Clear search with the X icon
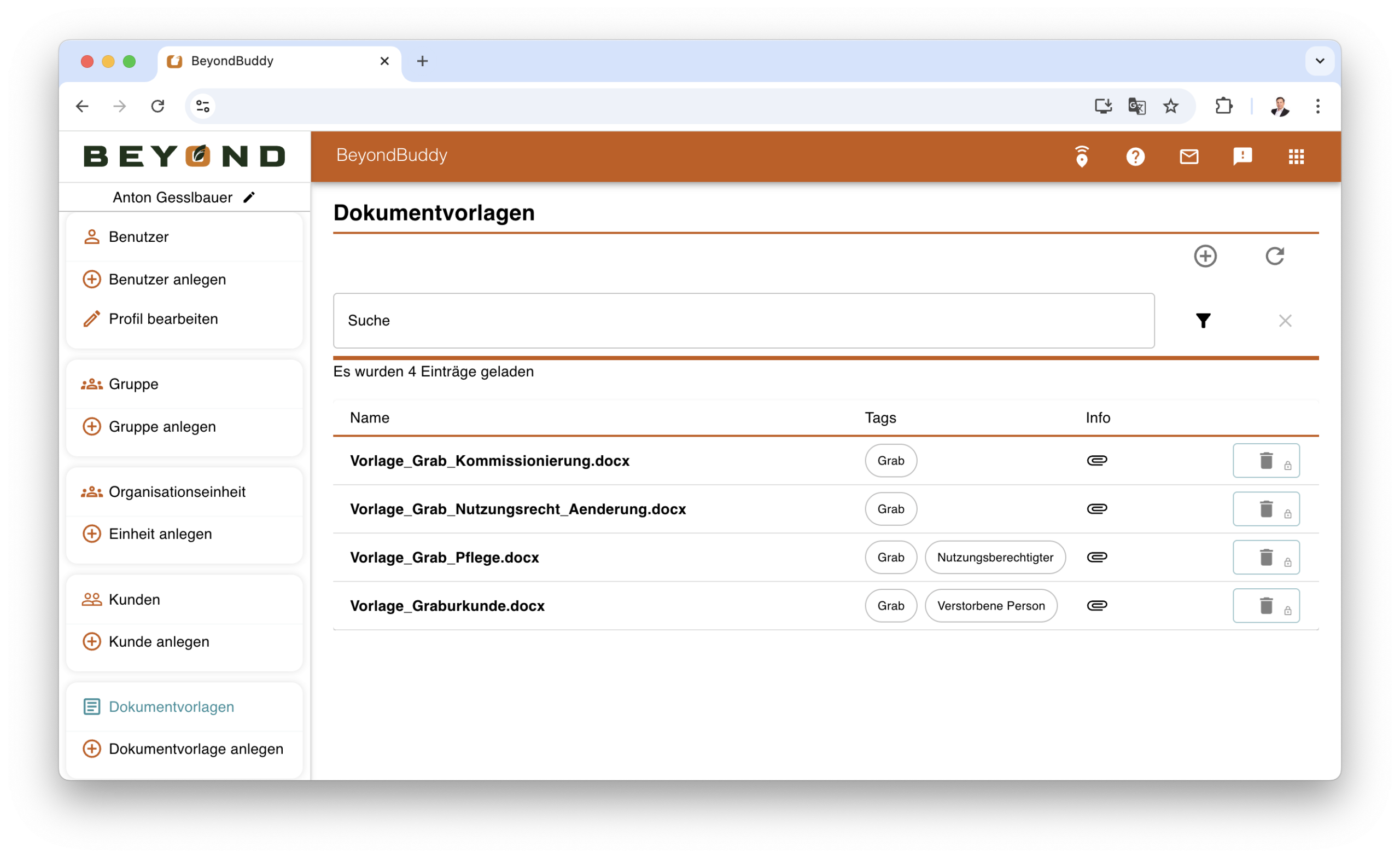 (1285, 321)
